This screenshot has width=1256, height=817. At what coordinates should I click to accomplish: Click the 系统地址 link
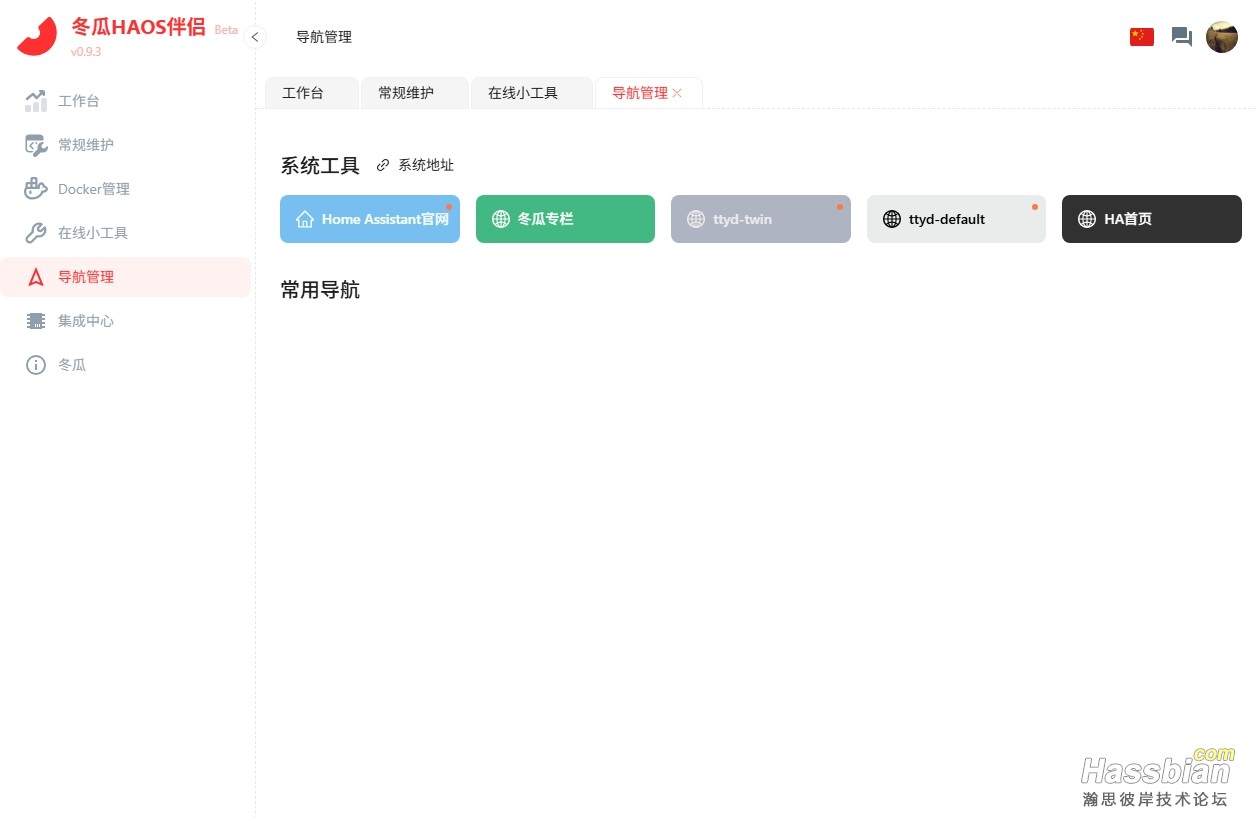pyautogui.click(x=426, y=165)
